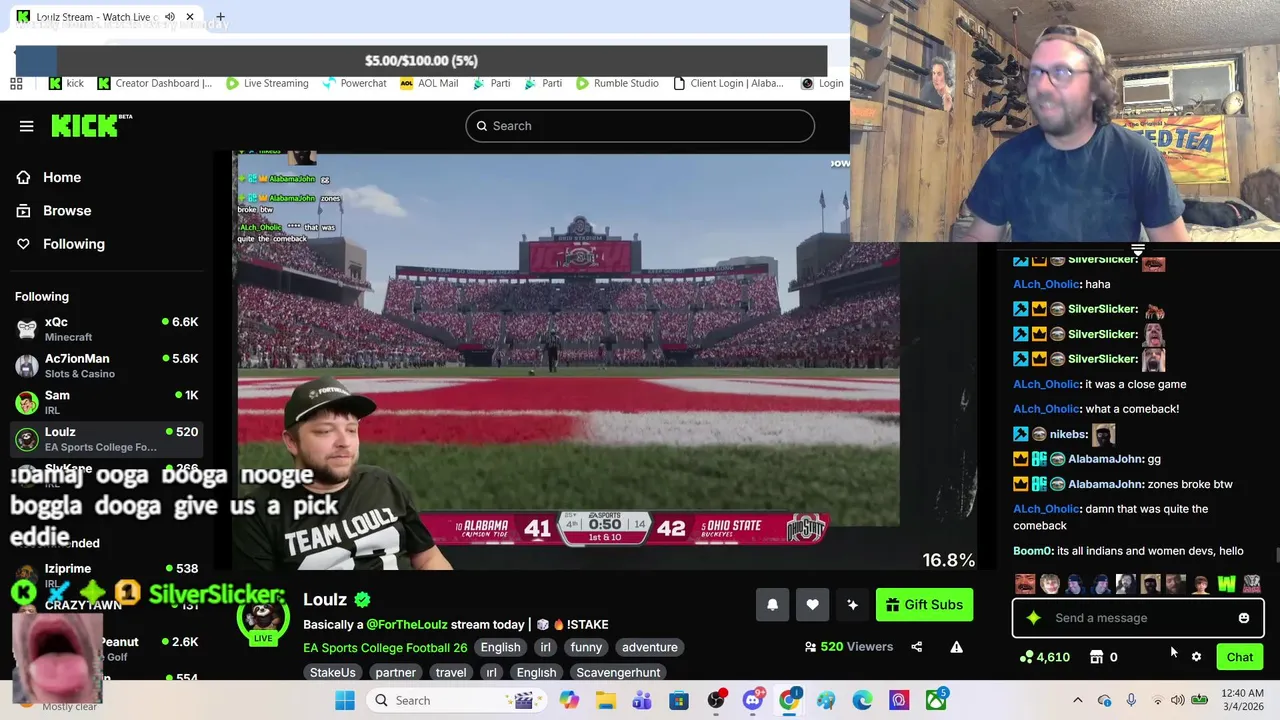Open the kick bookmark

[x=66, y=83]
